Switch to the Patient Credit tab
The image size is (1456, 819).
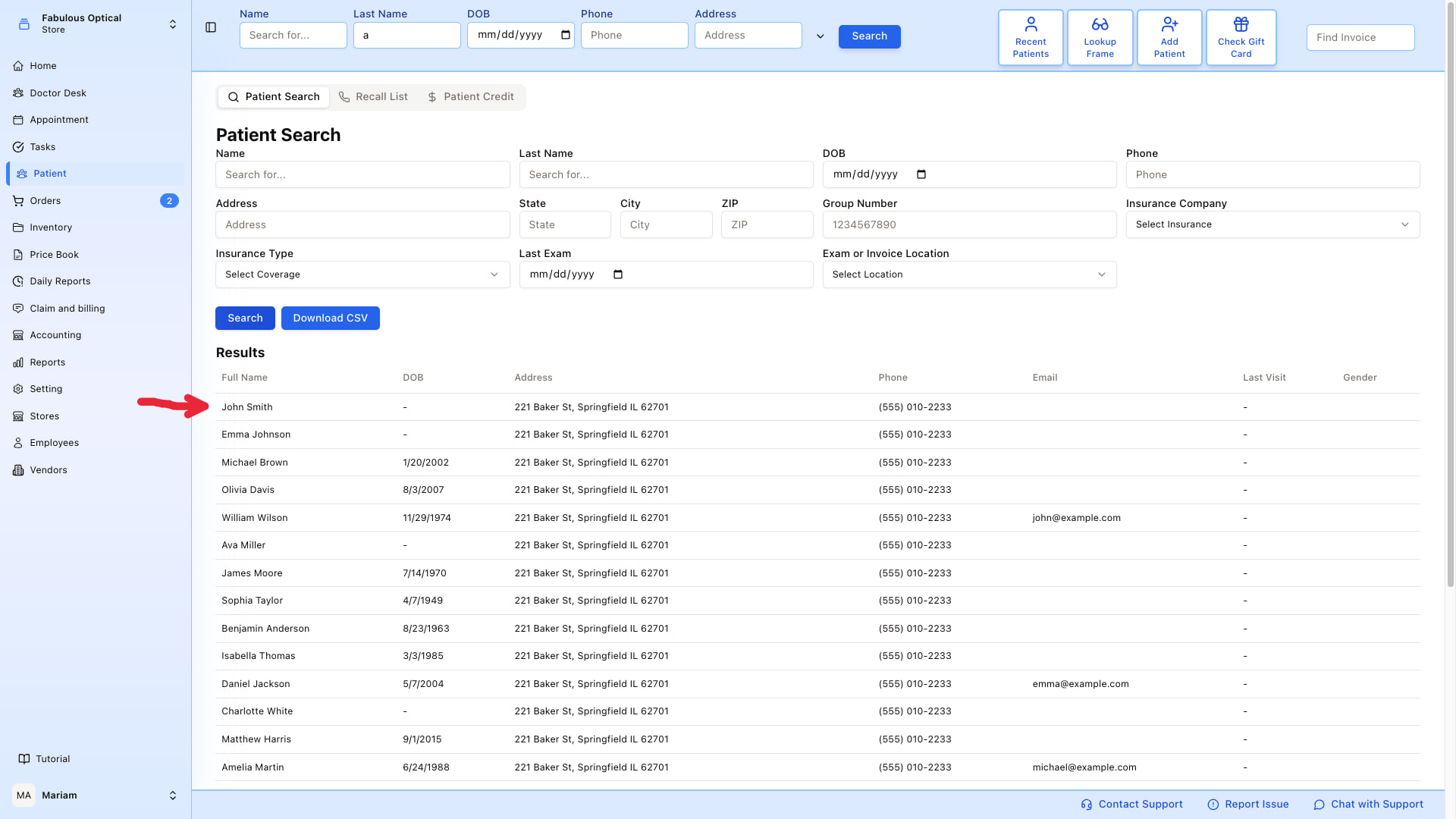[x=470, y=97]
